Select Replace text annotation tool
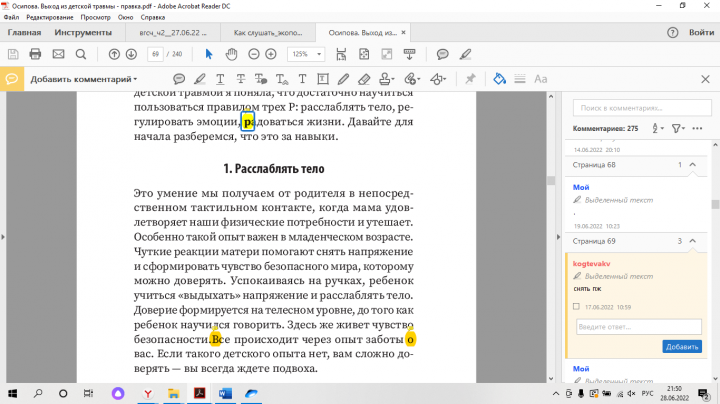The height and width of the screenshot is (404, 720). click(x=261, y=79)
